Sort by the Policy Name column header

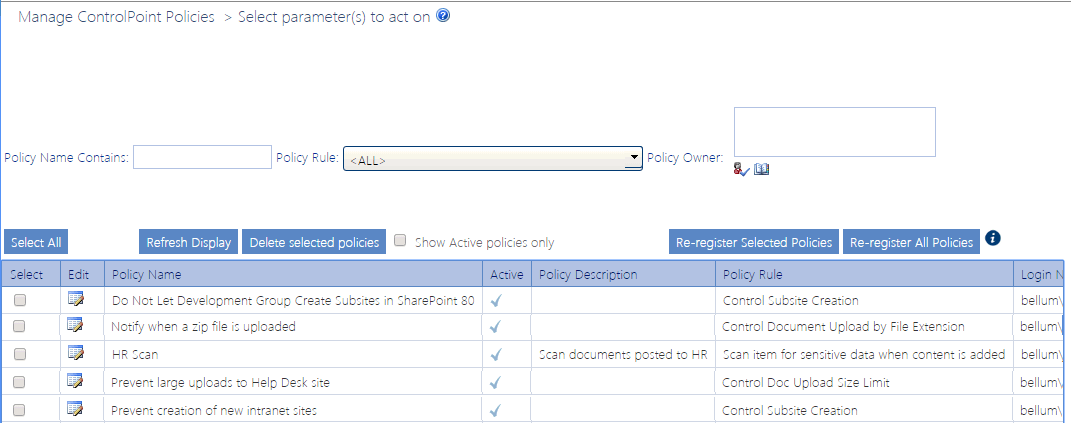147,274
